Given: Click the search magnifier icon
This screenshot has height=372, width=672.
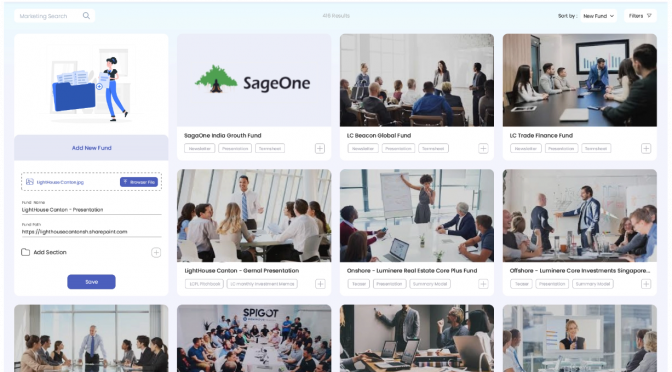Looking at the screenshot, I should coord(86,16).
